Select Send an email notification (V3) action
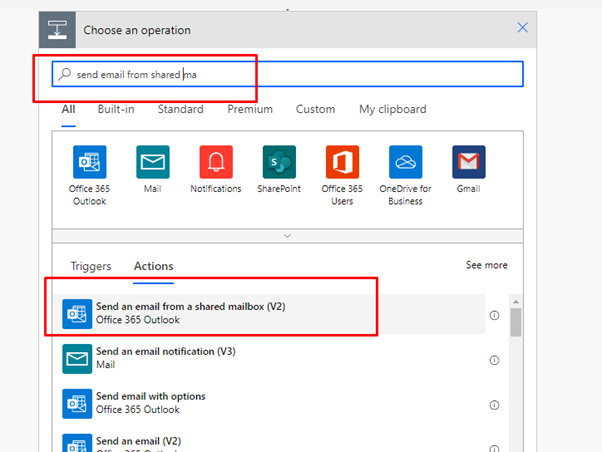Viewport: 602px width, 452px height. point(270,359)
